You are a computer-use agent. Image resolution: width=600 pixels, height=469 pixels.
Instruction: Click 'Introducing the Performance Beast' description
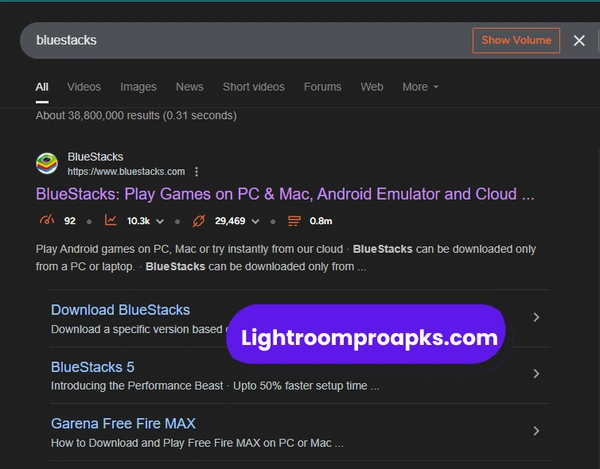215,386
